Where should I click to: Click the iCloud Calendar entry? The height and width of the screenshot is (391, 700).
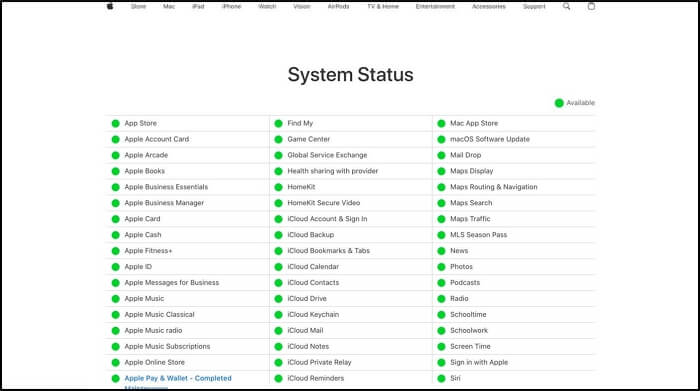click(313, 267)
